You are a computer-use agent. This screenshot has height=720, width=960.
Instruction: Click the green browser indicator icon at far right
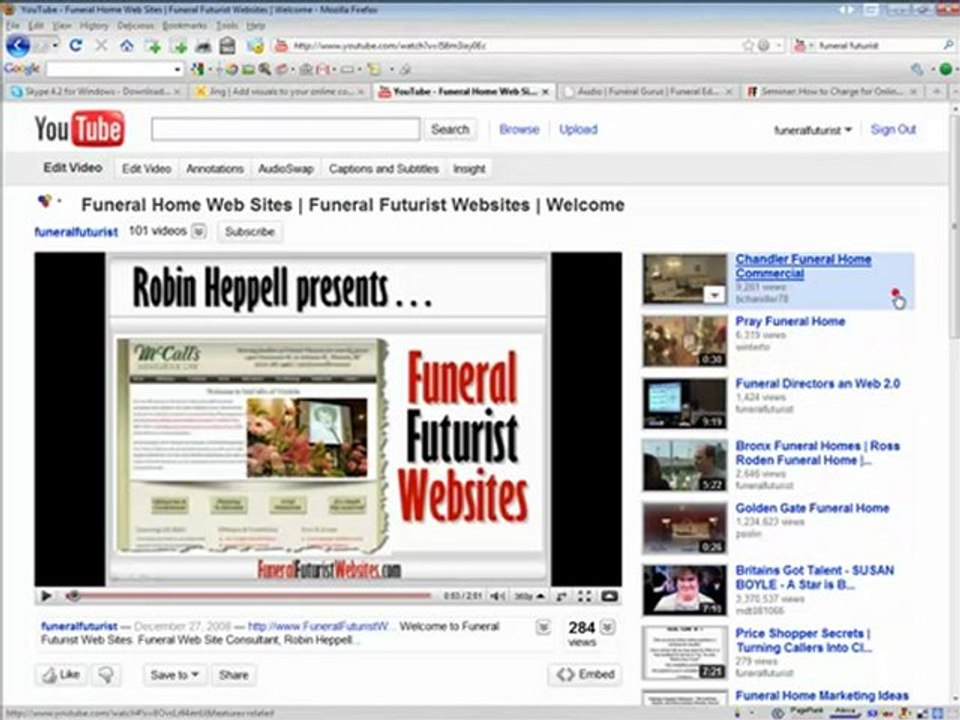point(946,69)
